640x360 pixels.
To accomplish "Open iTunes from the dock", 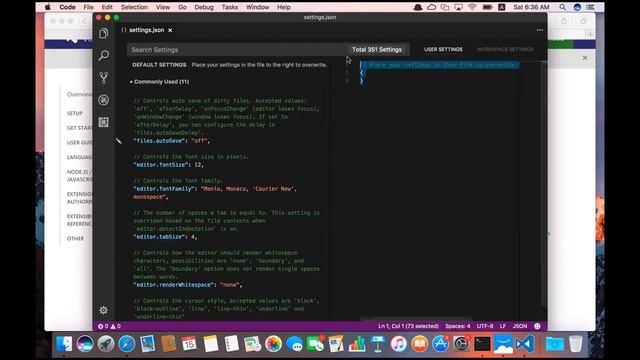I will [x=399, y=344].
